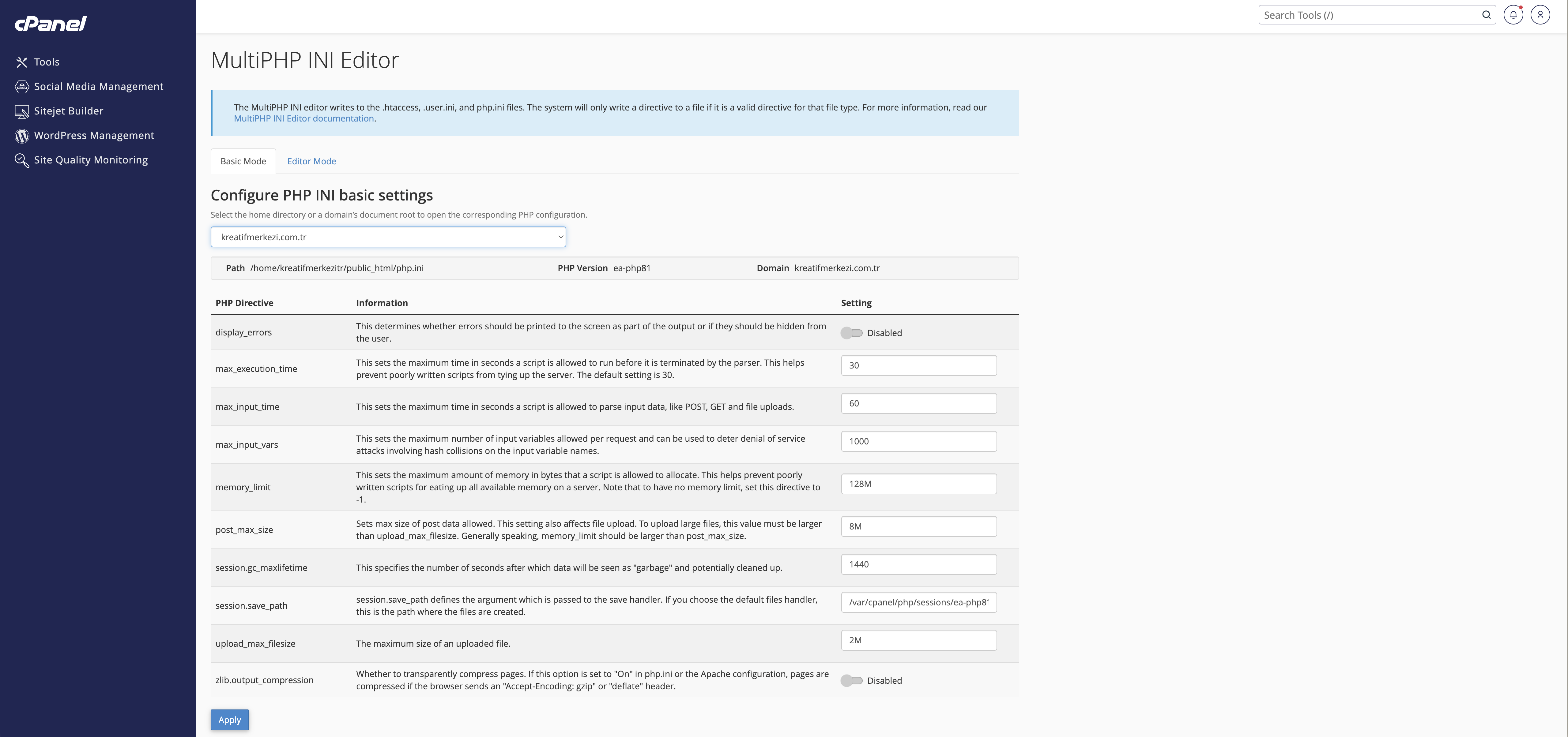
Task: Toggle the zlib.output_compression switch
Action: point(851,680)
